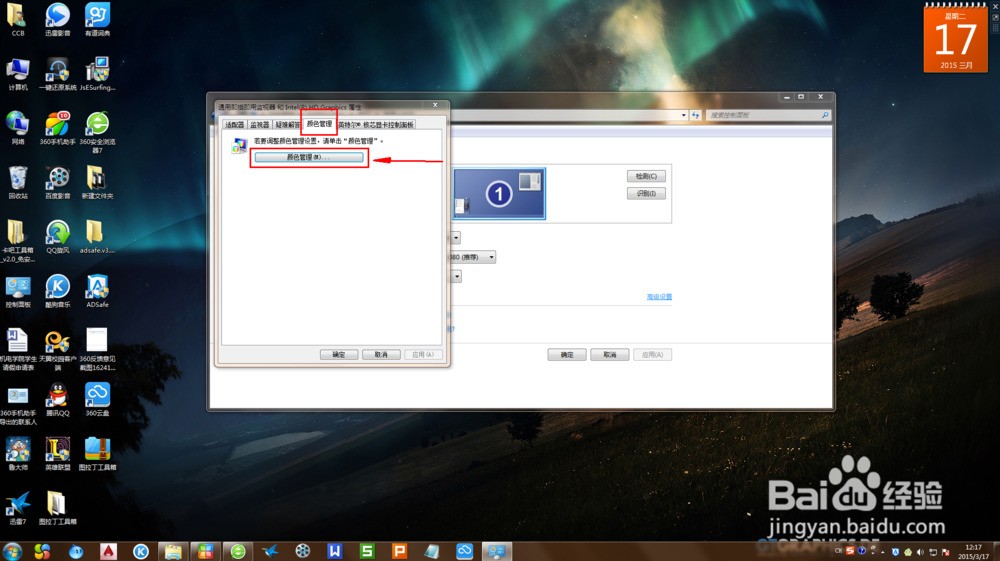
Task: Open the 腾讯QQ desktop icon
Action: [x=57, y=397]
